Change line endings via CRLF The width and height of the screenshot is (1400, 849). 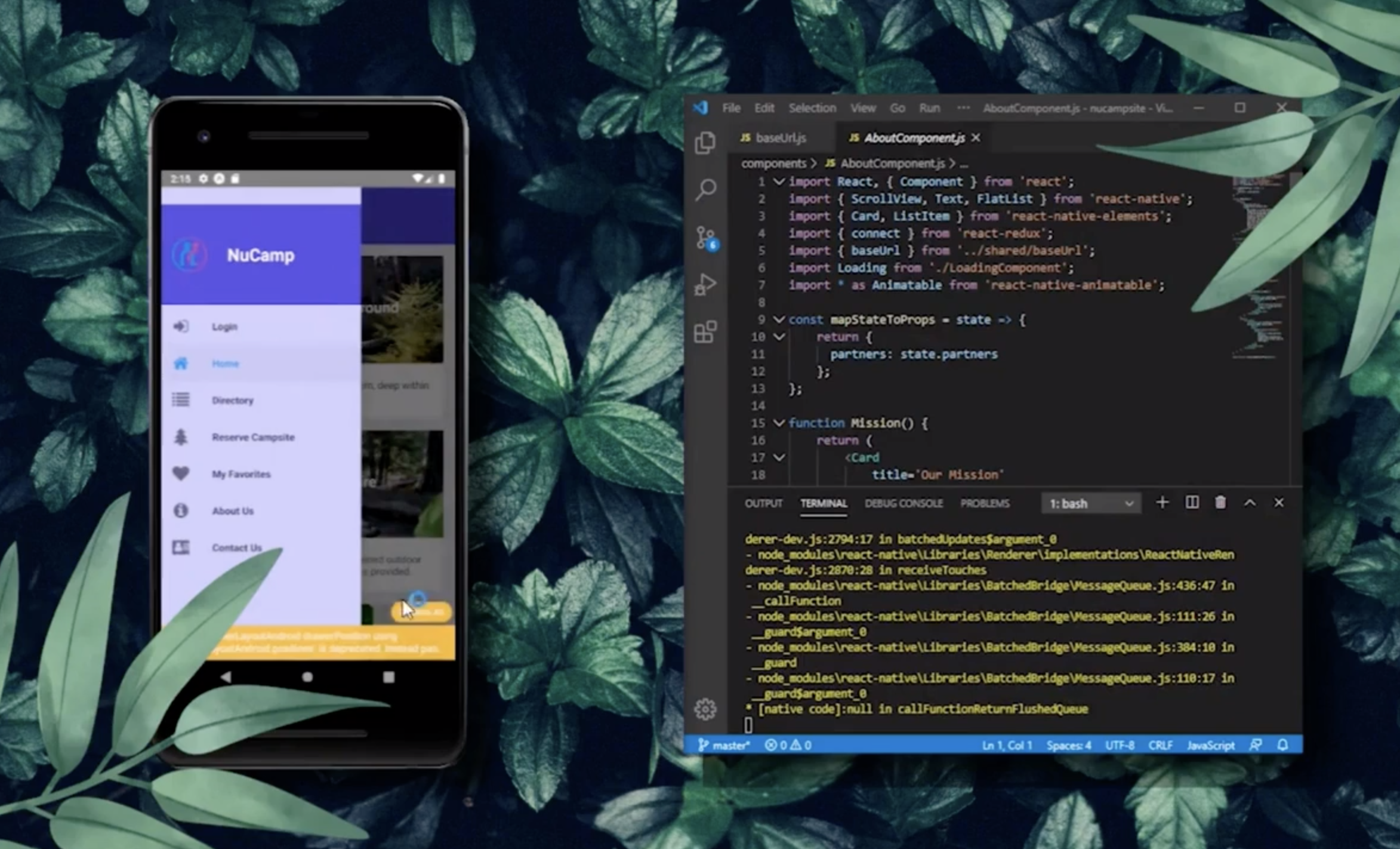[x=1161, y=745]
